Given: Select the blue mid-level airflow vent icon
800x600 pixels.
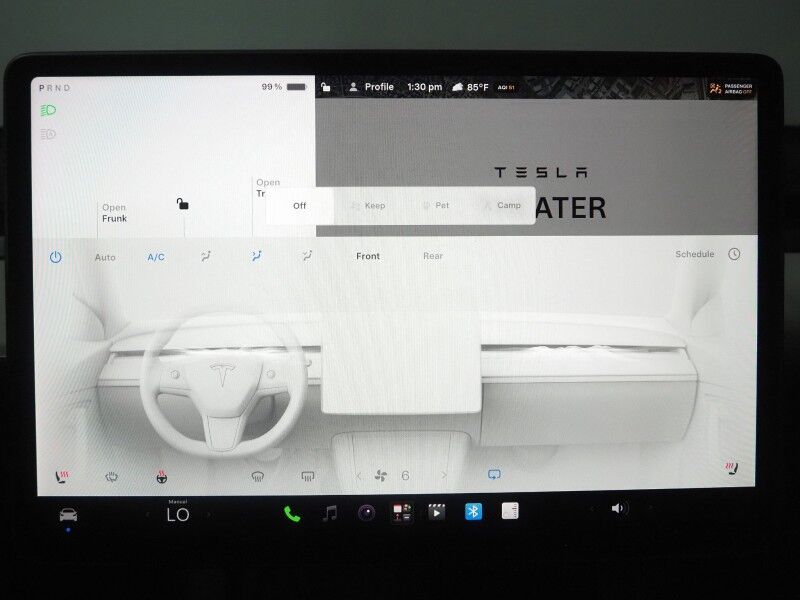Looking at the screenshot, I should click(x=257, y=256).
